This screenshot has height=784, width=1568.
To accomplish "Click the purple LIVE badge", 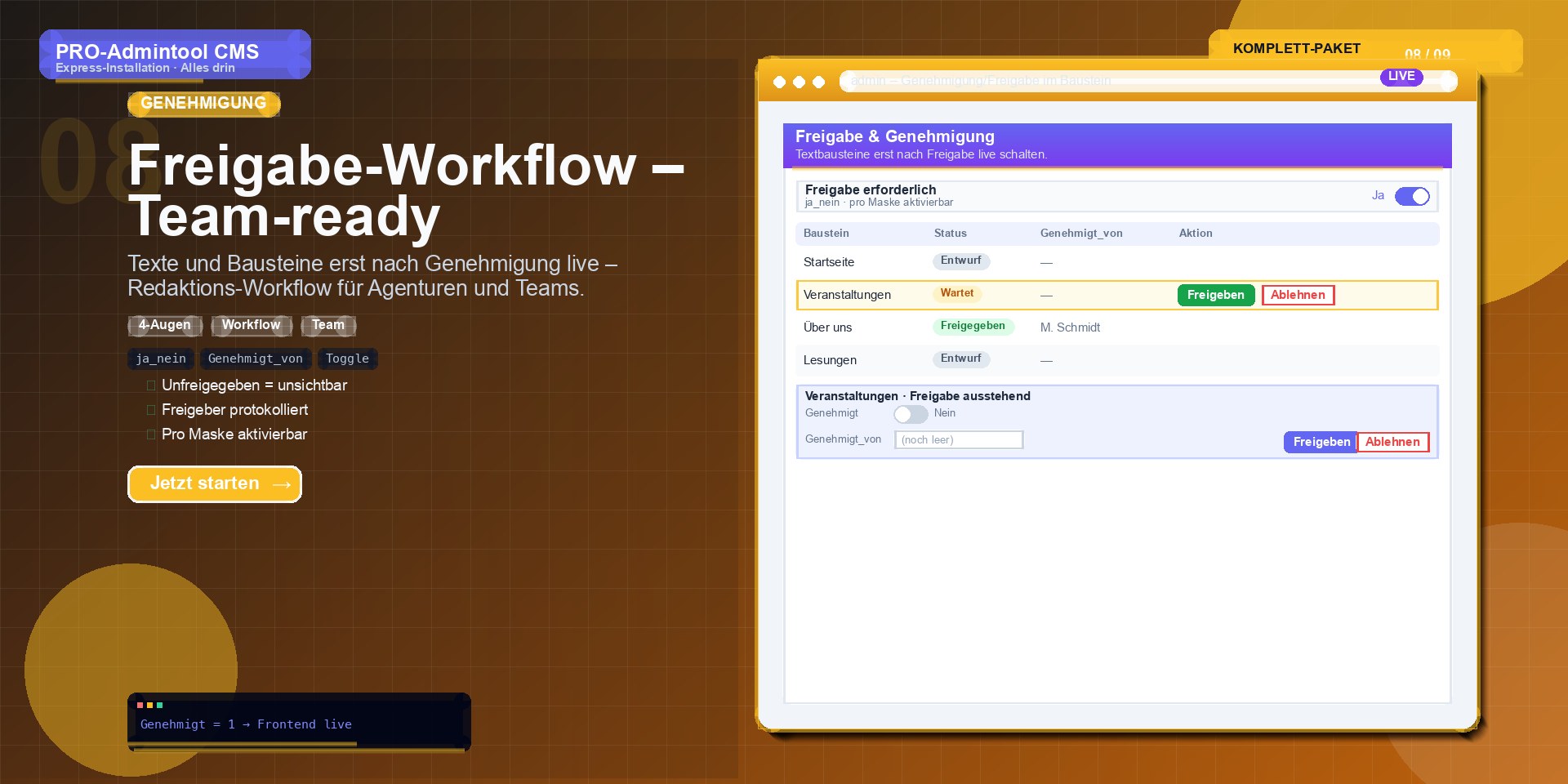I will pos(1401,77).
